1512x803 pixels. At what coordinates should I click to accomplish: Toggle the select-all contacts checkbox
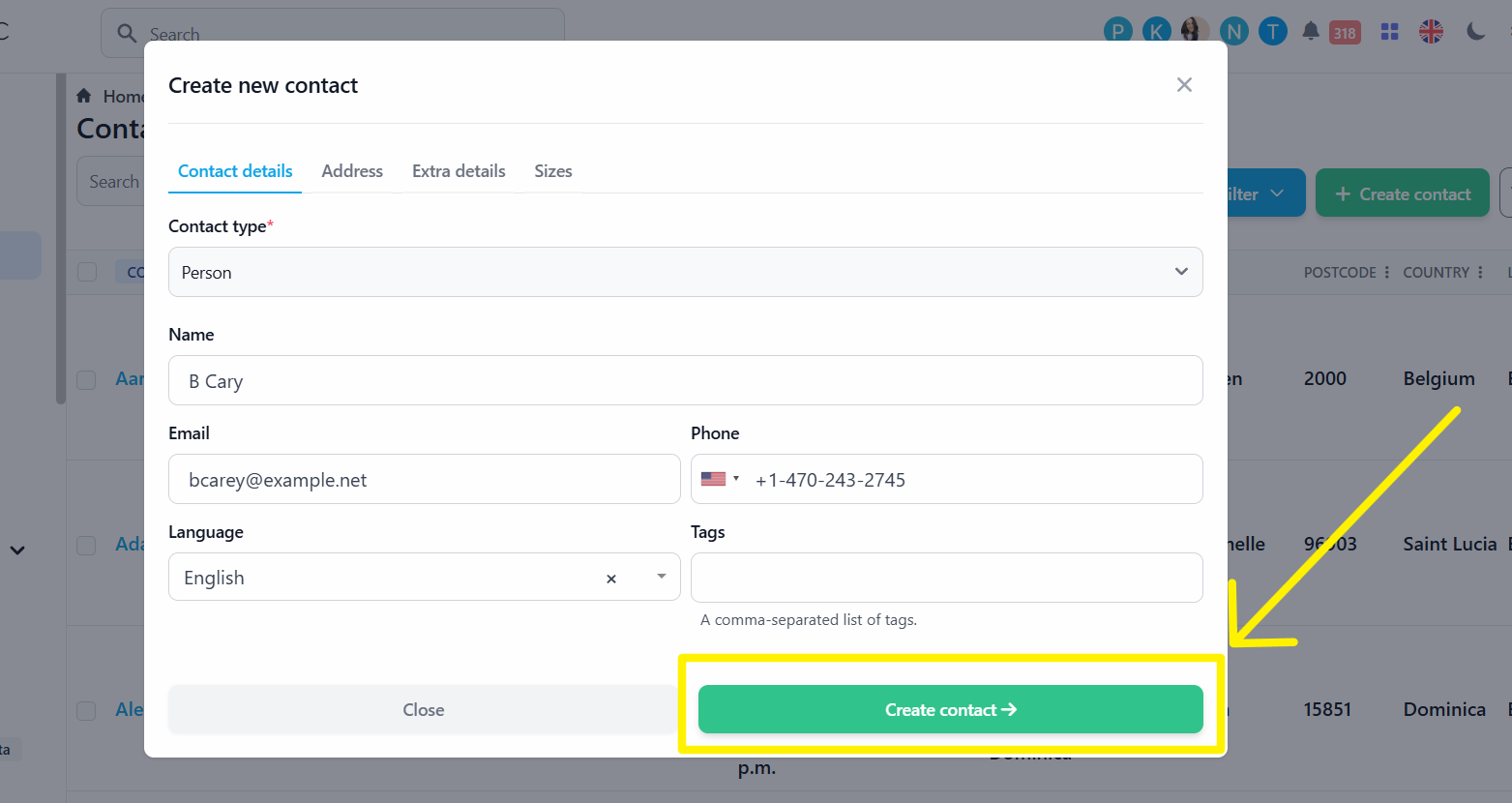[87, 272]
